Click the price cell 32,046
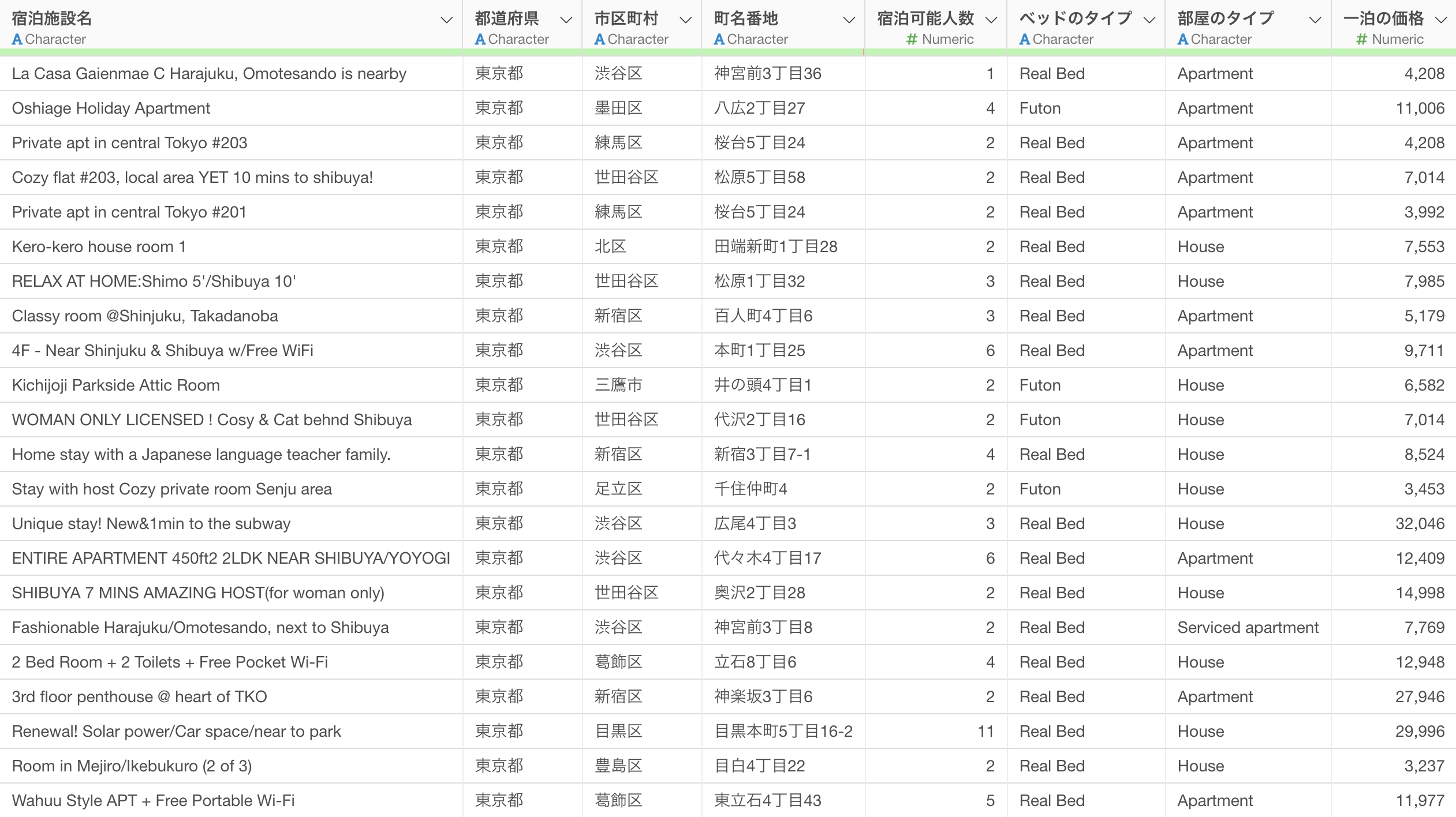Image resolution: width=1456 pixels, height=817 pixels. pyautogui.click(x=1394, y=523)
